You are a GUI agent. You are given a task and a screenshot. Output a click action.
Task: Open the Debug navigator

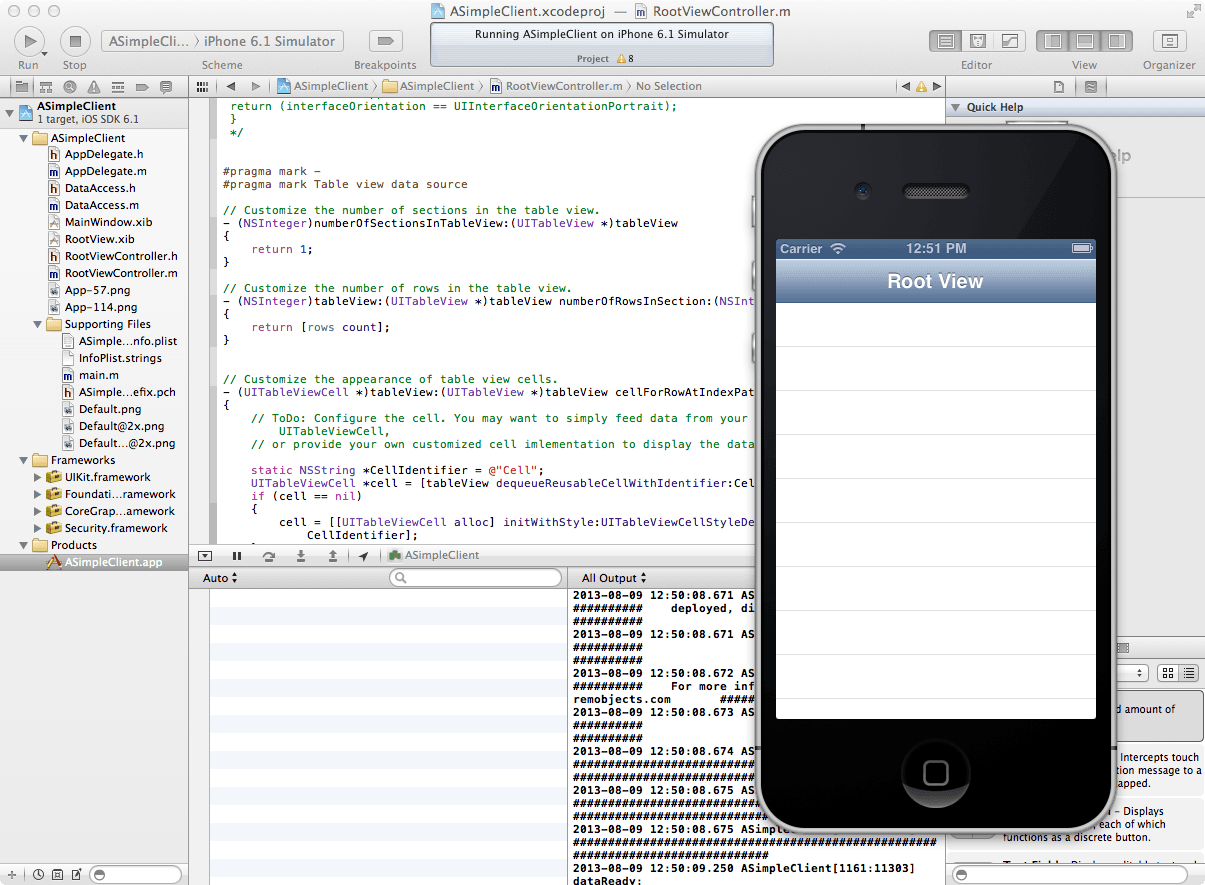pos(119,87)
